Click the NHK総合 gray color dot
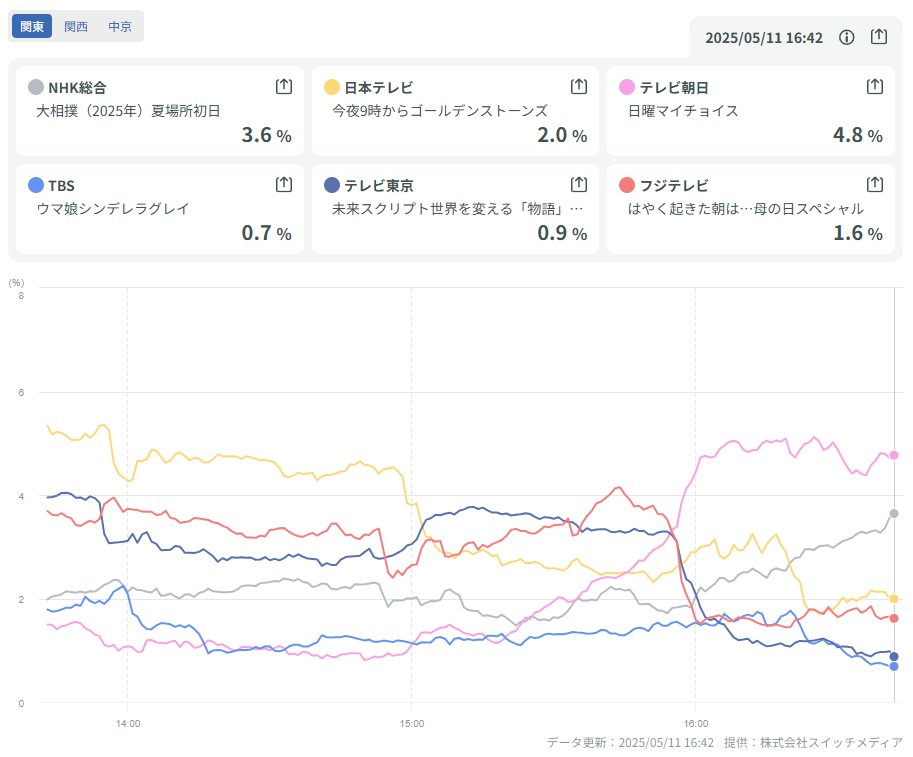 coord(36,87)
